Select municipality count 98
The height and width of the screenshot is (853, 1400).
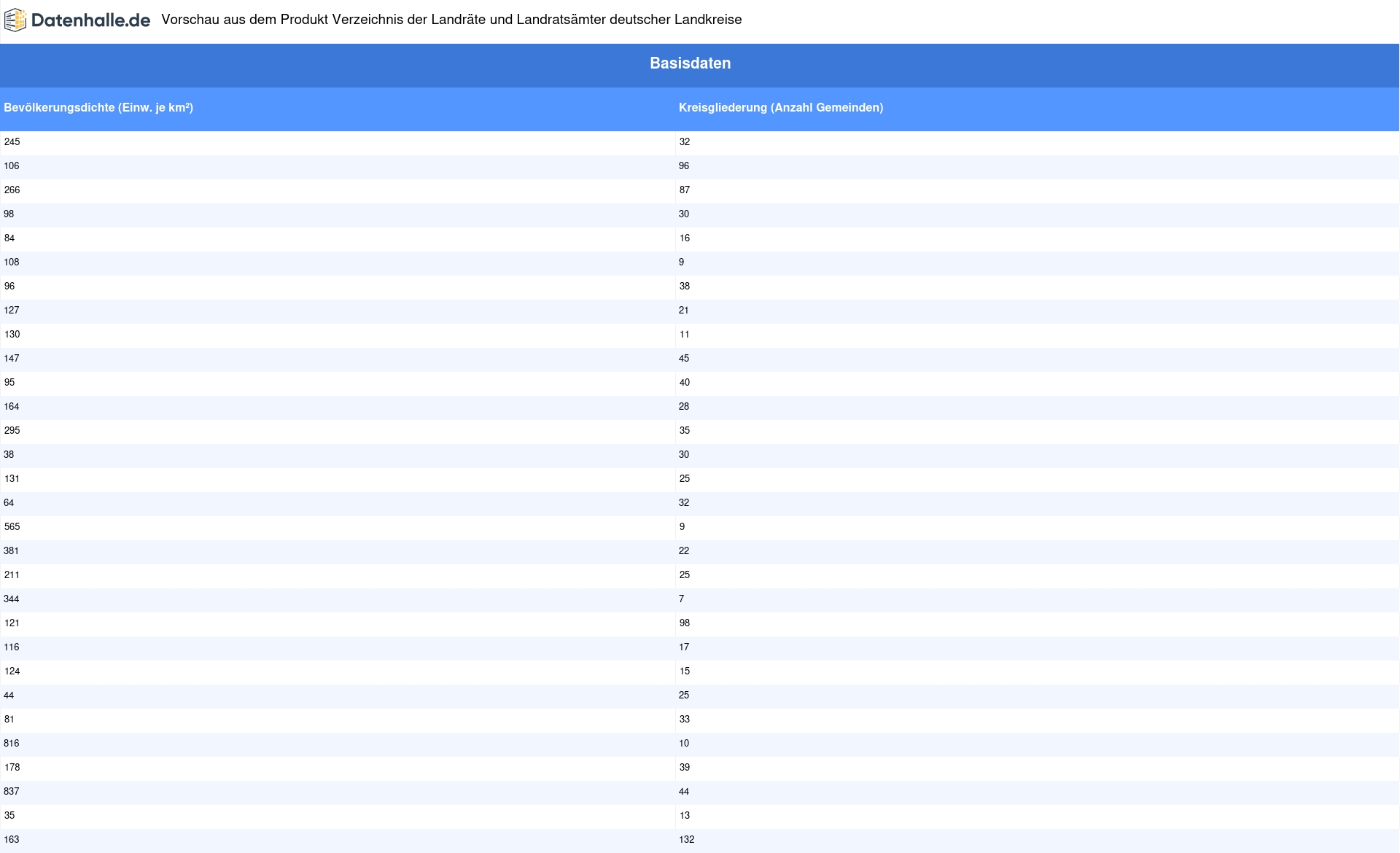[x=684, y=623]
